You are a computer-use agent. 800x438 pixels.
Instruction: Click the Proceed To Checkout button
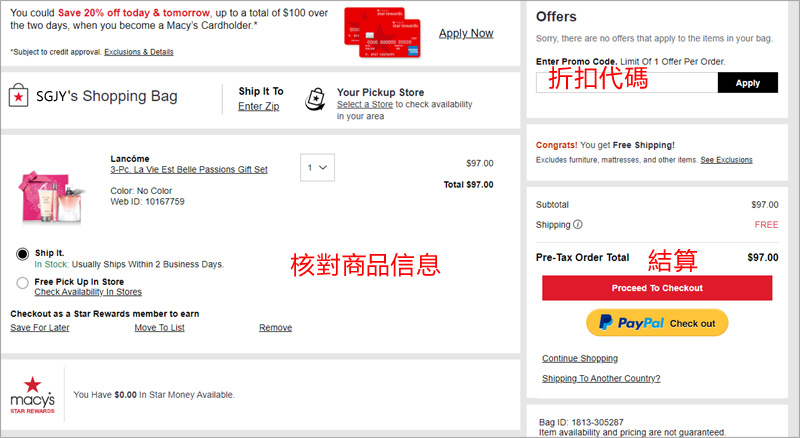[656, 288]
